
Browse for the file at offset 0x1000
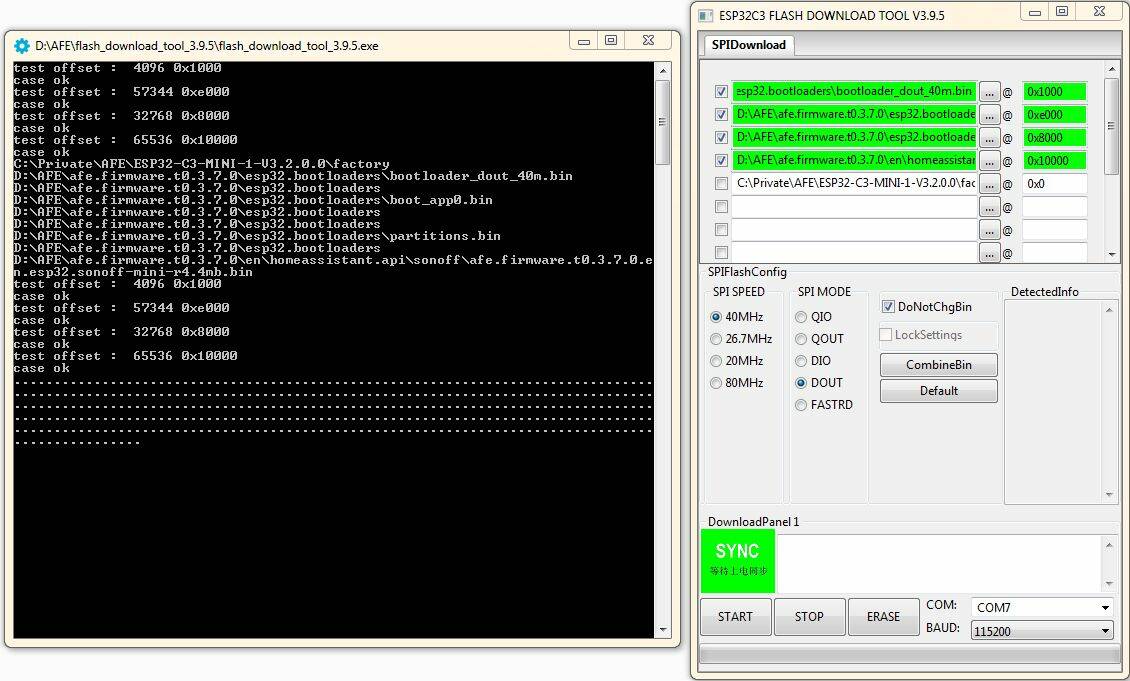(989, 92)
